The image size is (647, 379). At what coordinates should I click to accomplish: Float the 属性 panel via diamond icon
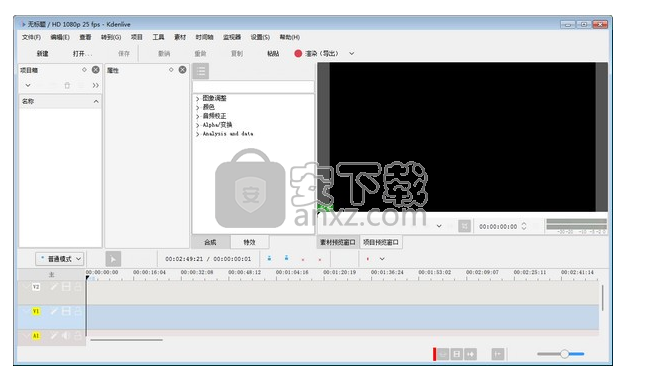(x=171, y=70)
